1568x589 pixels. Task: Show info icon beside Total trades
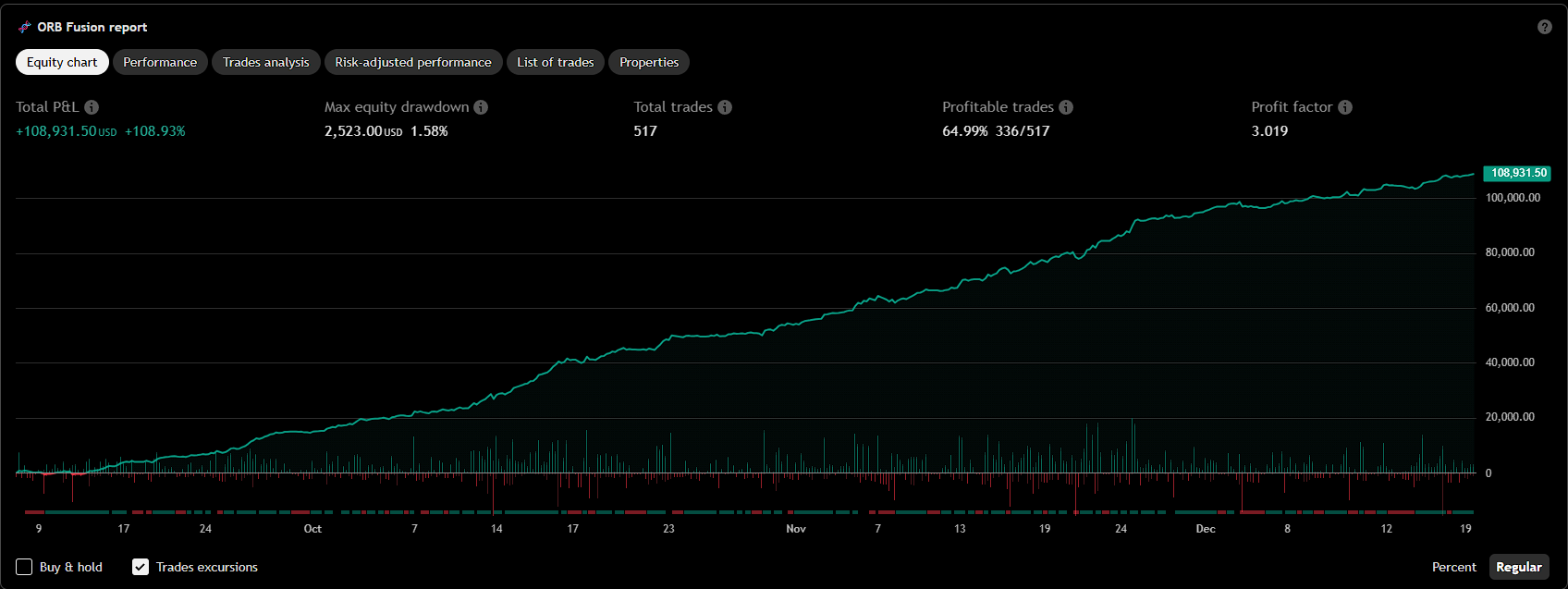tap(725, 107)
